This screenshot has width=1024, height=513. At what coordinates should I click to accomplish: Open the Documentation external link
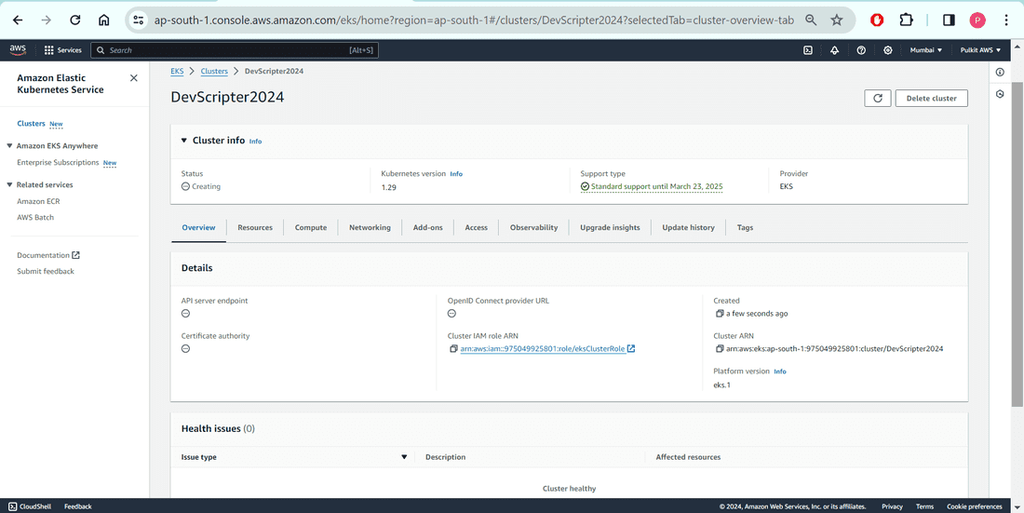click(48, 255)
